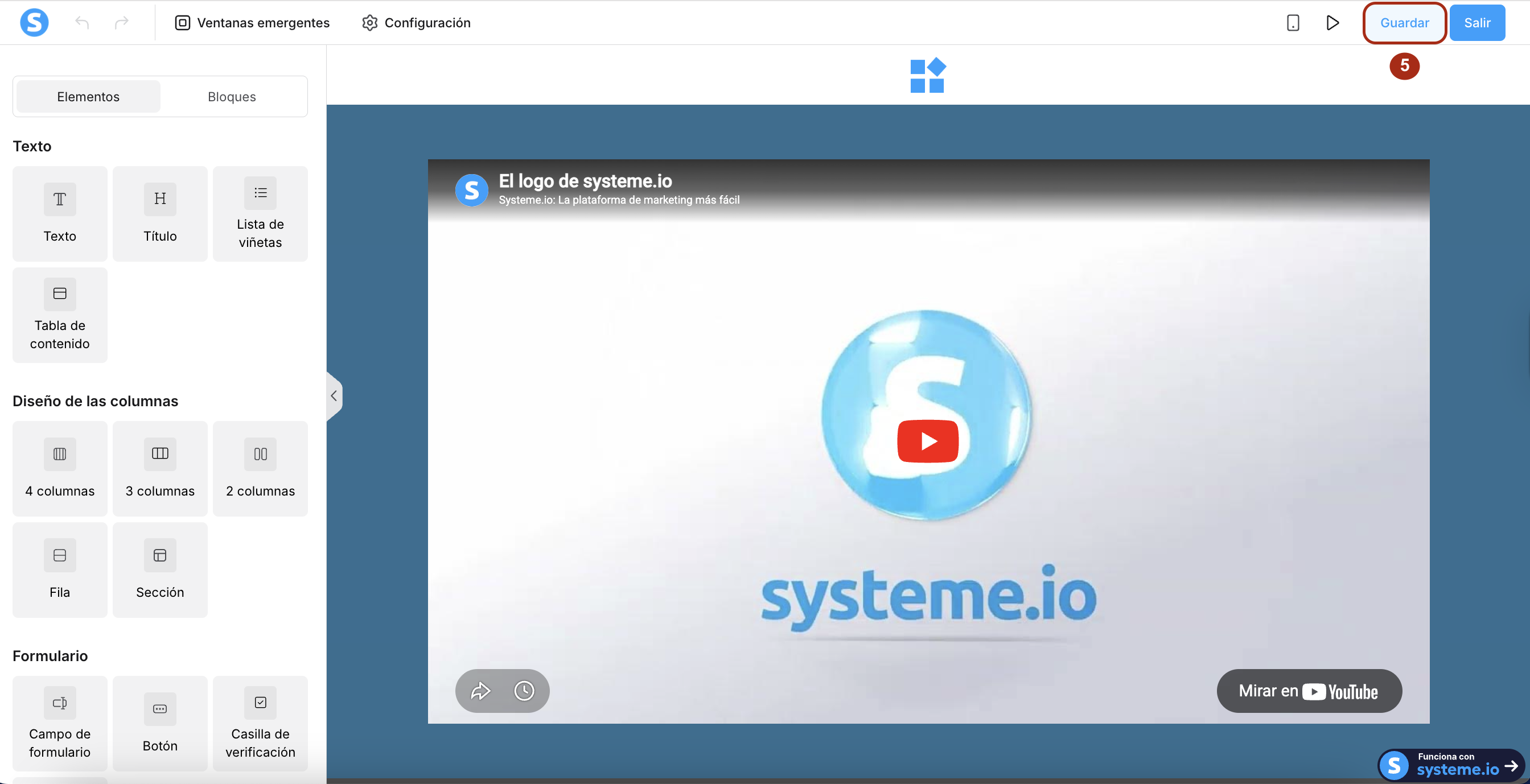Click the preview play icon
The height and width of the screenshot is (784, 1530).
(x=1332, y=23)
